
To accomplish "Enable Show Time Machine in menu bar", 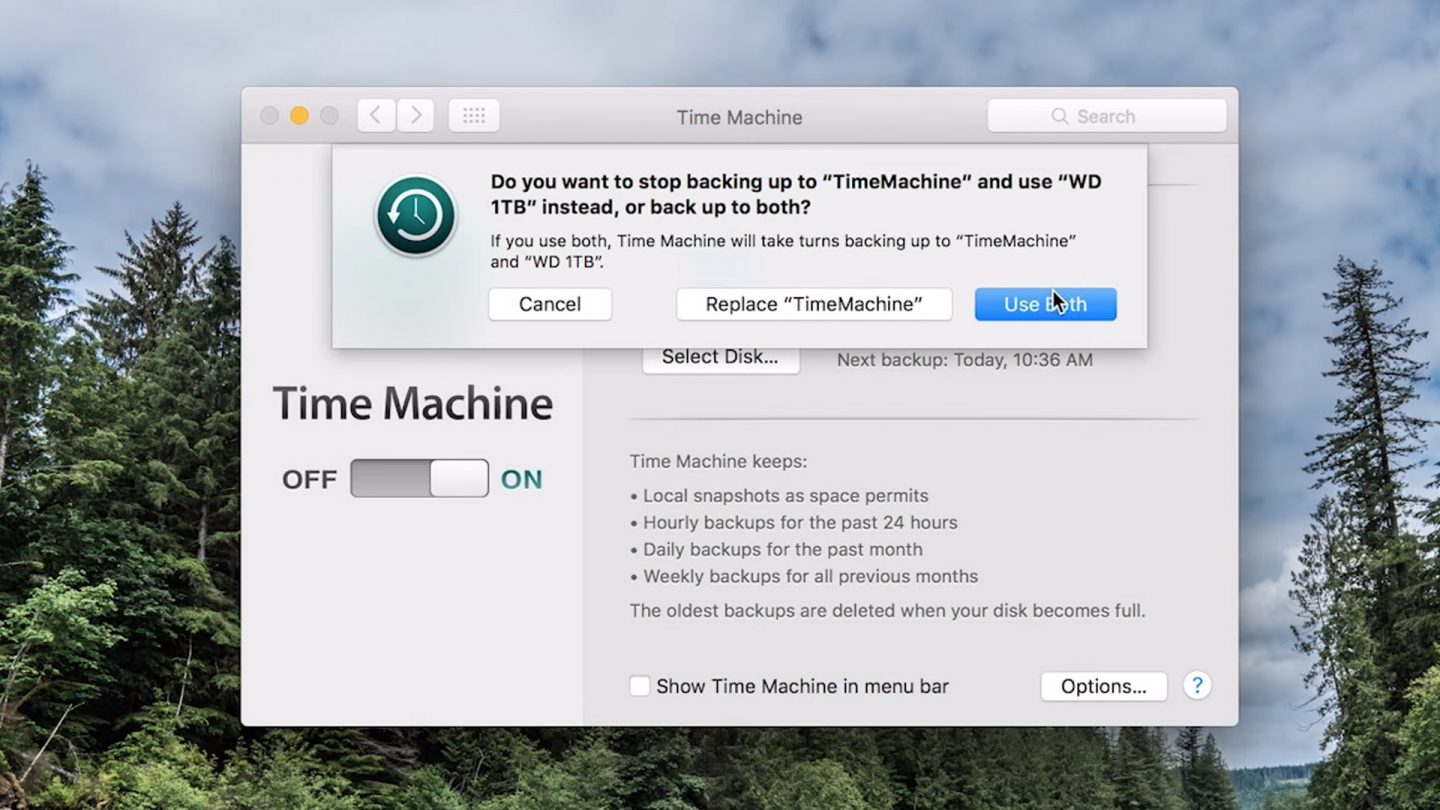I will [639, 686].
